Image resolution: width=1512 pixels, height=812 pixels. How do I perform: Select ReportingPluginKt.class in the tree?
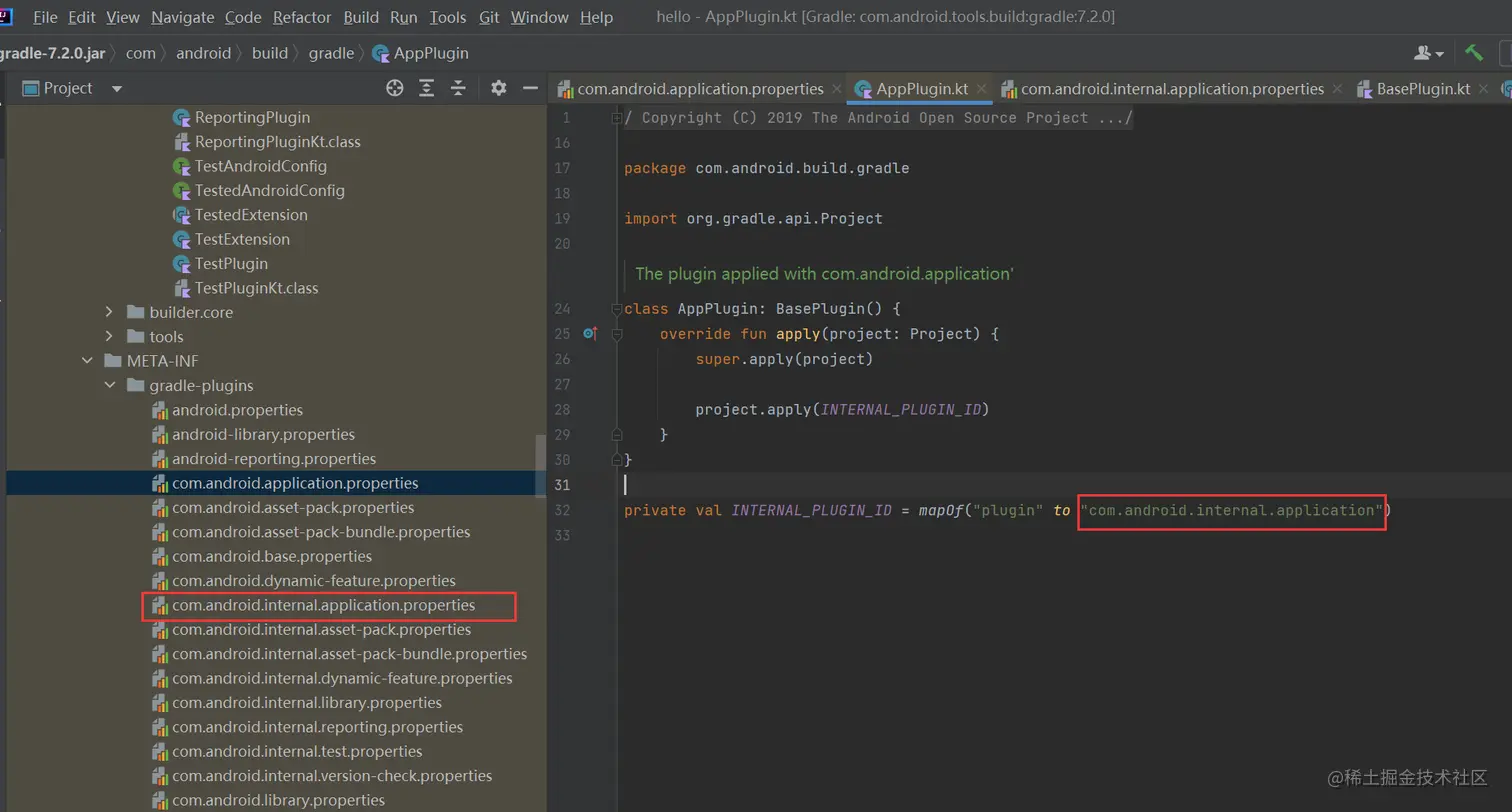278,142
